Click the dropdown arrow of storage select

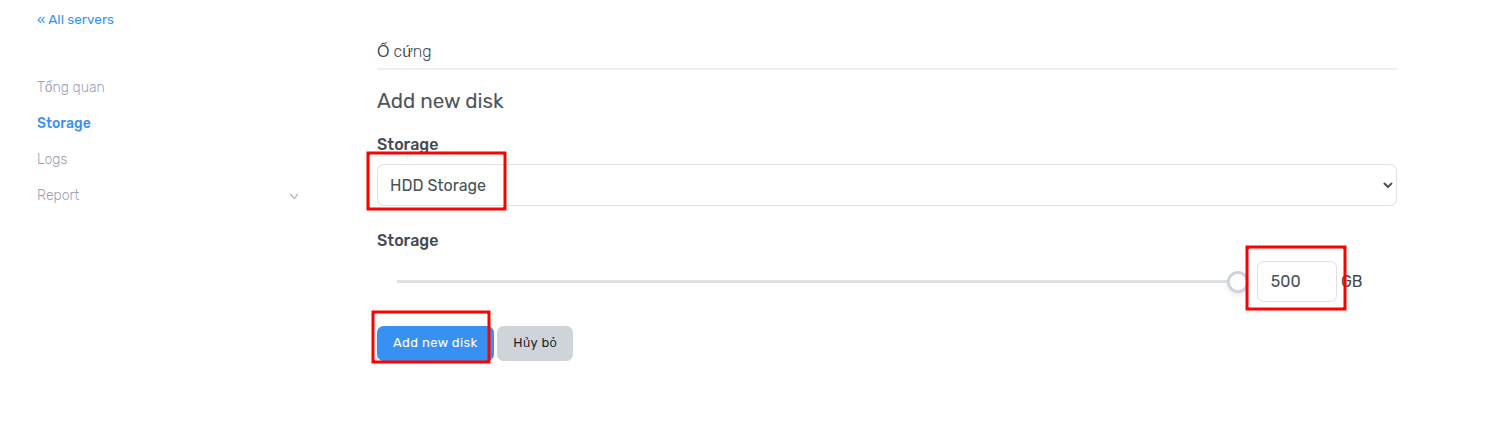pos(1386,185)
